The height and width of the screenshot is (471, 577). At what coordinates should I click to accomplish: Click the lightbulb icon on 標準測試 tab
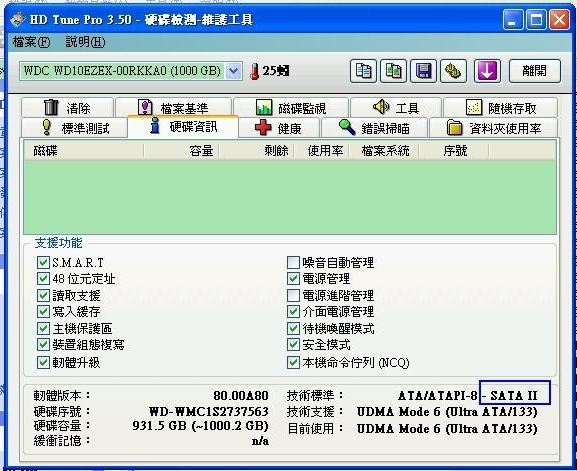[47, 127]
